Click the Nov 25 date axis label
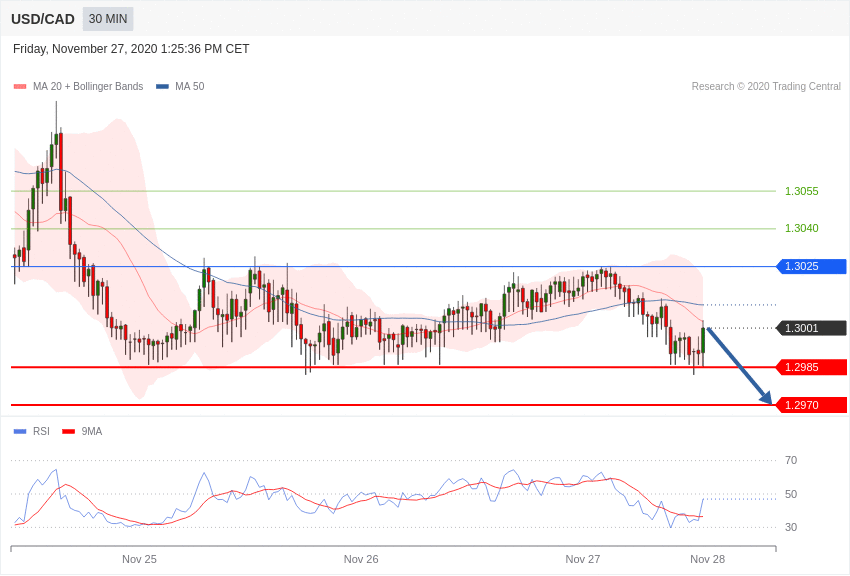Image resolution: width=850 pixels, height=576 pixels. click(139, 559)
